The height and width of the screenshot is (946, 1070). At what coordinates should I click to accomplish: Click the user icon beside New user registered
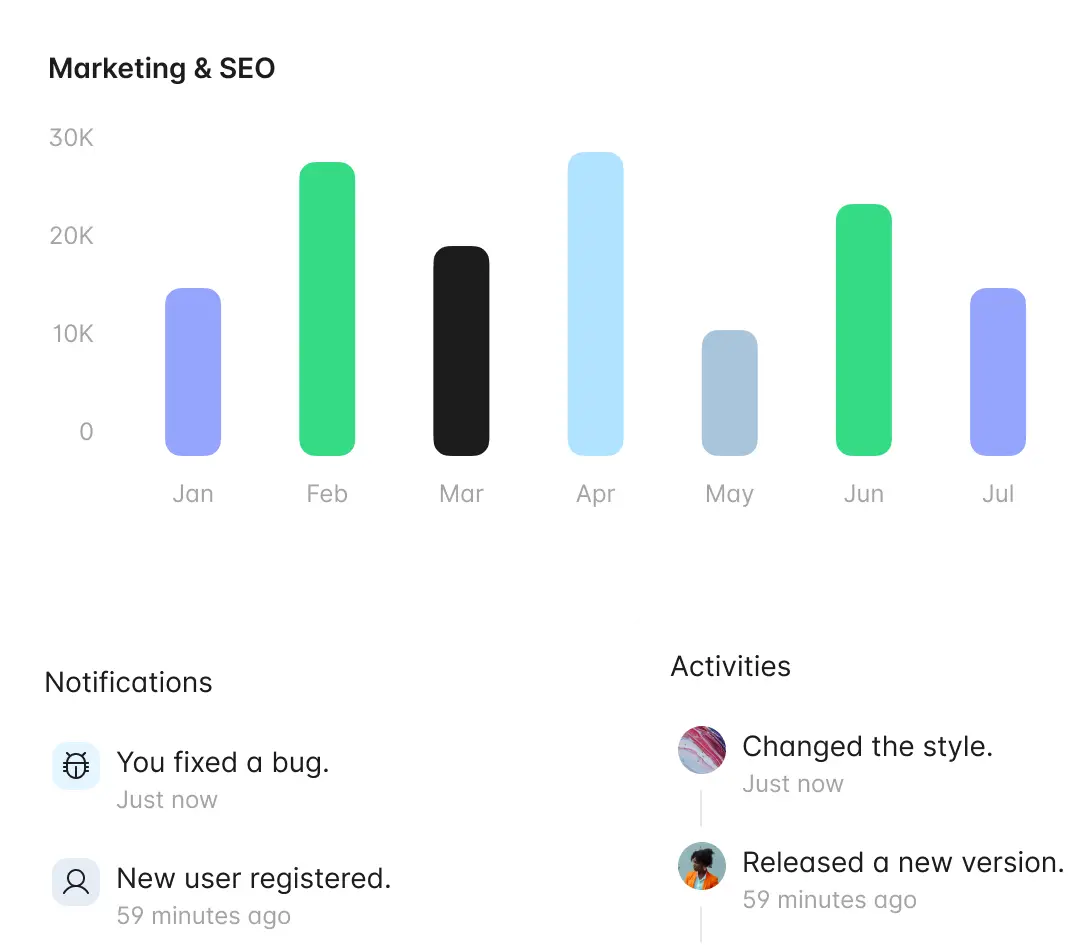tap(76, 881)
